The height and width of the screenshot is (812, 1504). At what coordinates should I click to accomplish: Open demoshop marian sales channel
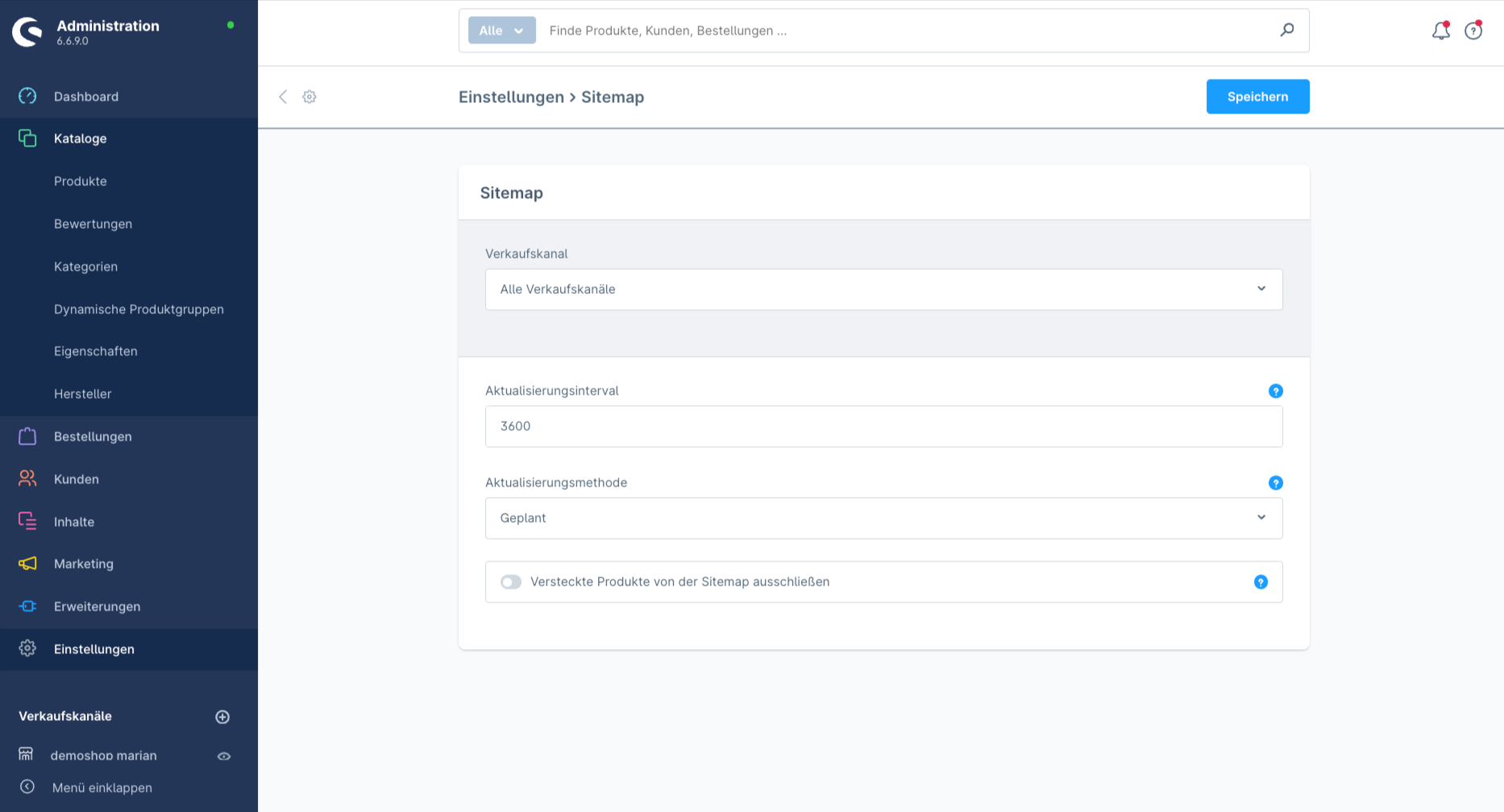[104, 756]
